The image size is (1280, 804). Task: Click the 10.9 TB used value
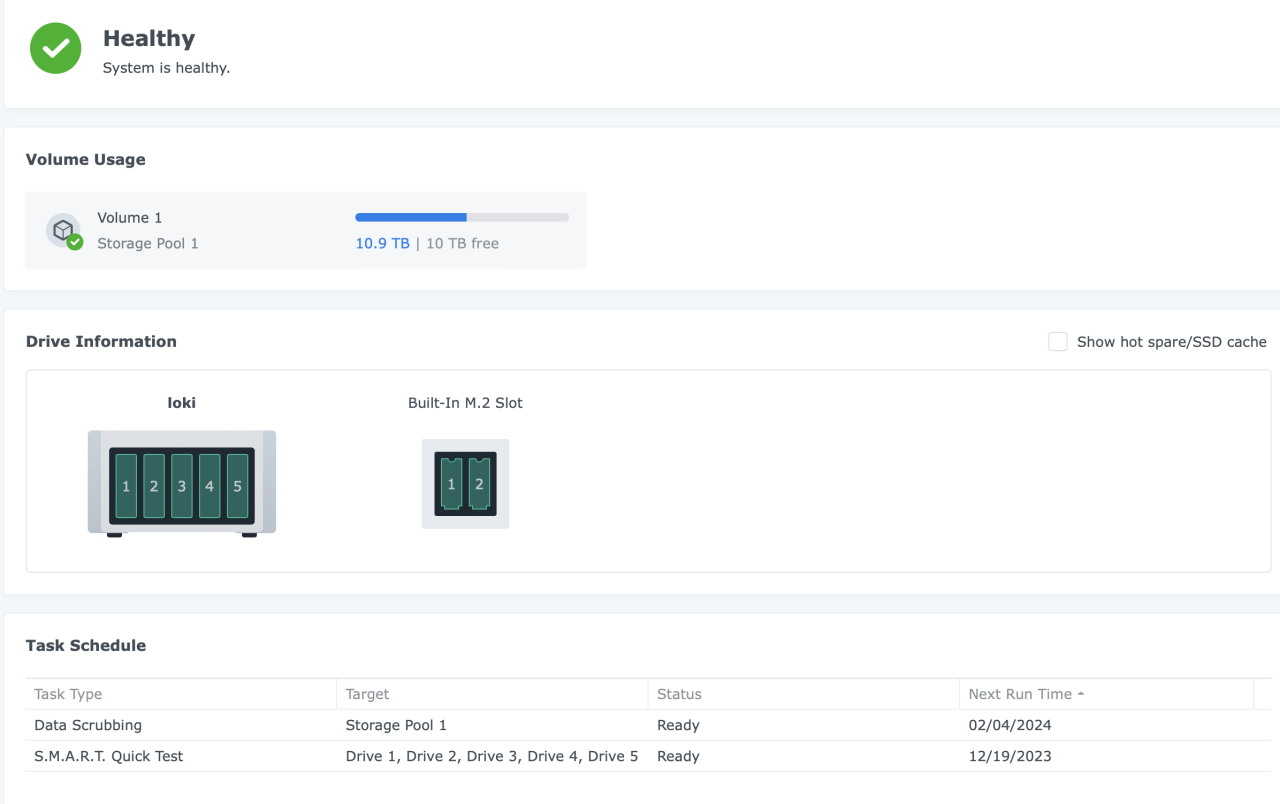click(x=382, y=243)
